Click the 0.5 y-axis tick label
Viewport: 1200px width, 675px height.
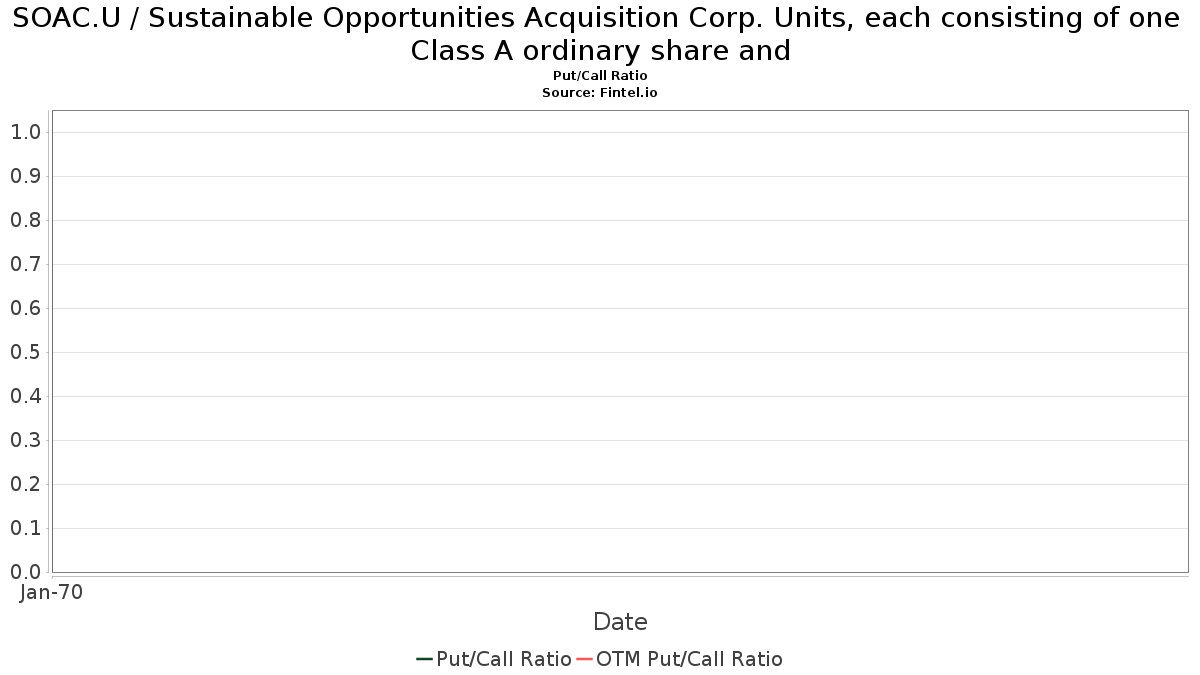25,352
